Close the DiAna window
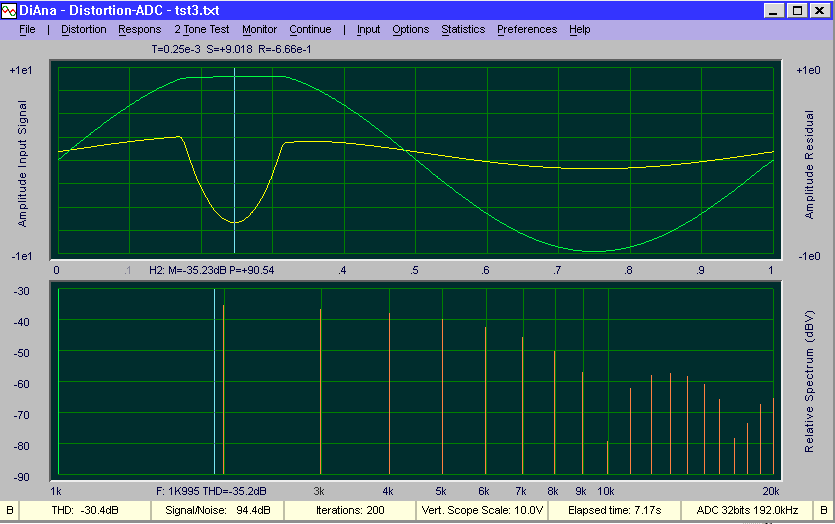The width and height of the screenshot is (835, 524). click(820, 11)
